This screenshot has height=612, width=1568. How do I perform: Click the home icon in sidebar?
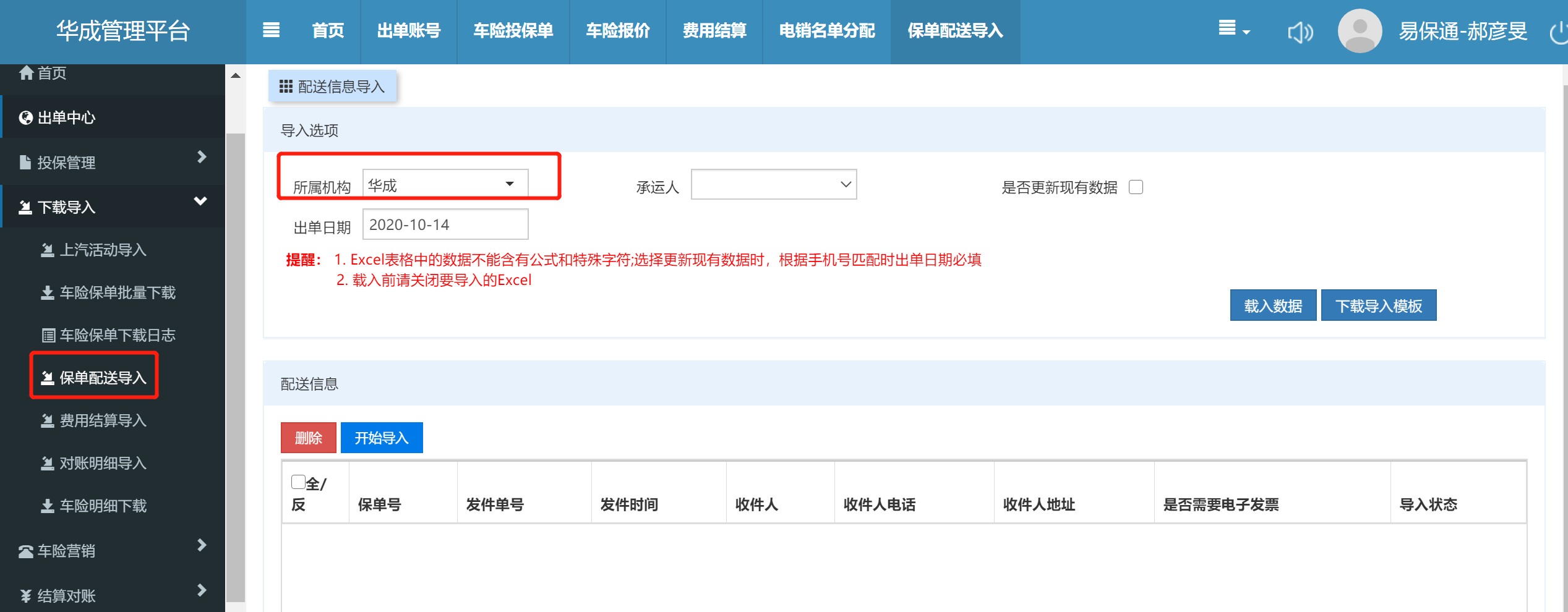[26, 73]
